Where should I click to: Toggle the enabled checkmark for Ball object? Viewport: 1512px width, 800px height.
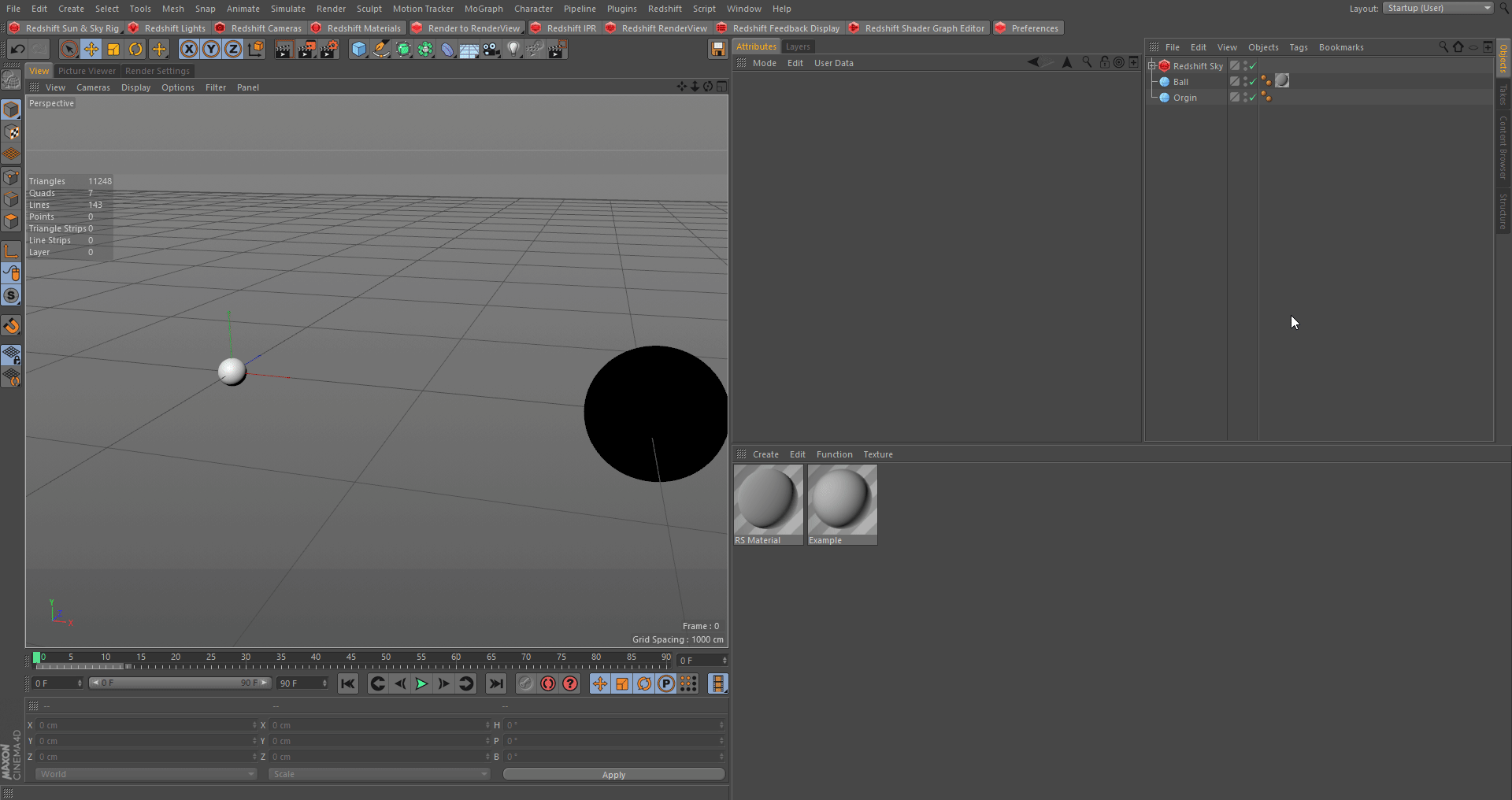pyautogui.click(x=1253, y=82)
